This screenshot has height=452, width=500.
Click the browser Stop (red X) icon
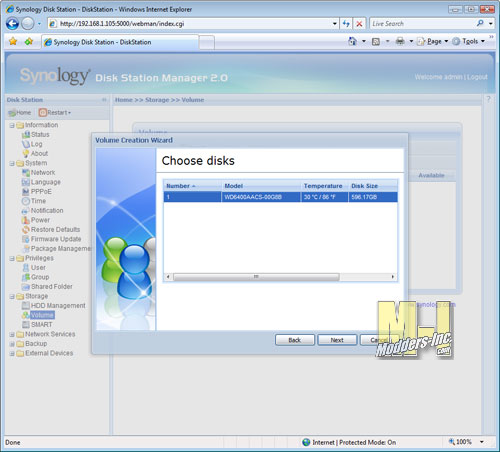tap(359, 24)
